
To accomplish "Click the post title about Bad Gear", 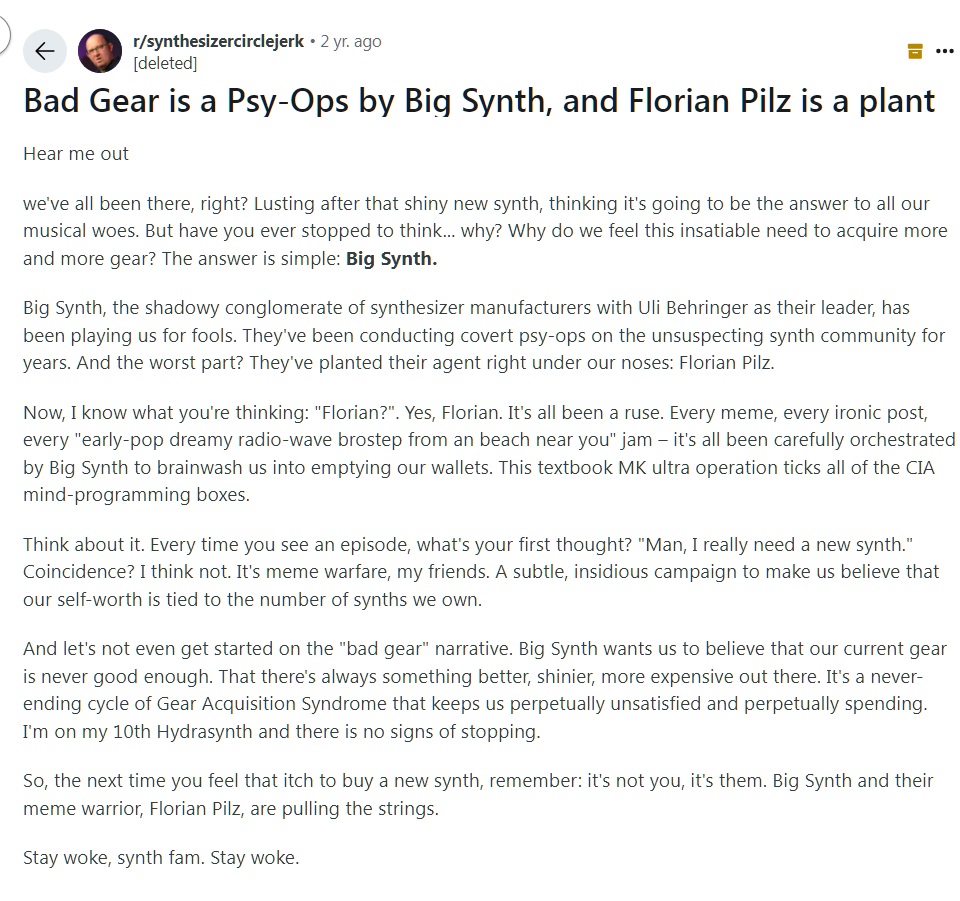I will click(x=479, y=101).
